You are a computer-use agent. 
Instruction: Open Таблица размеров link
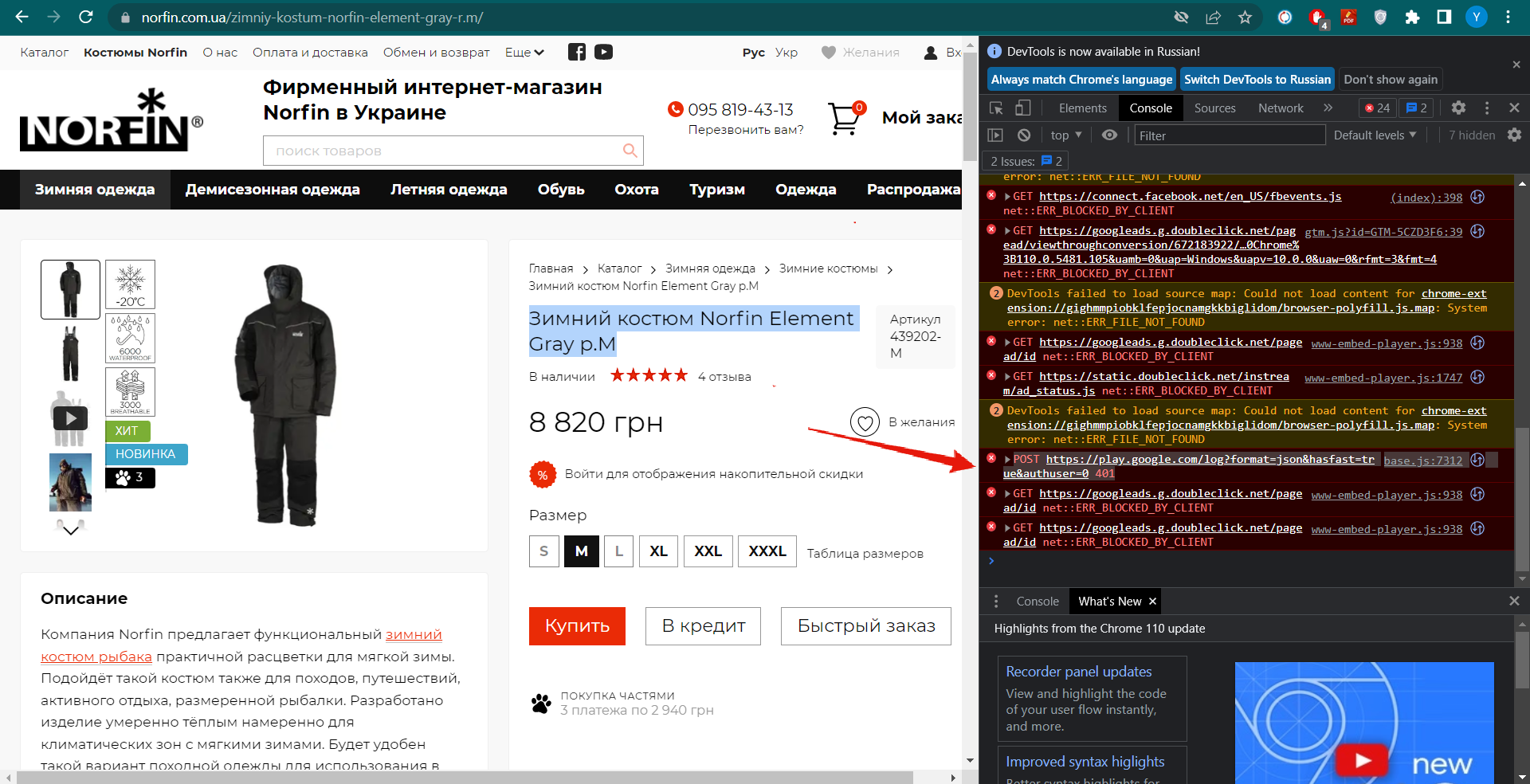(865, 553)
